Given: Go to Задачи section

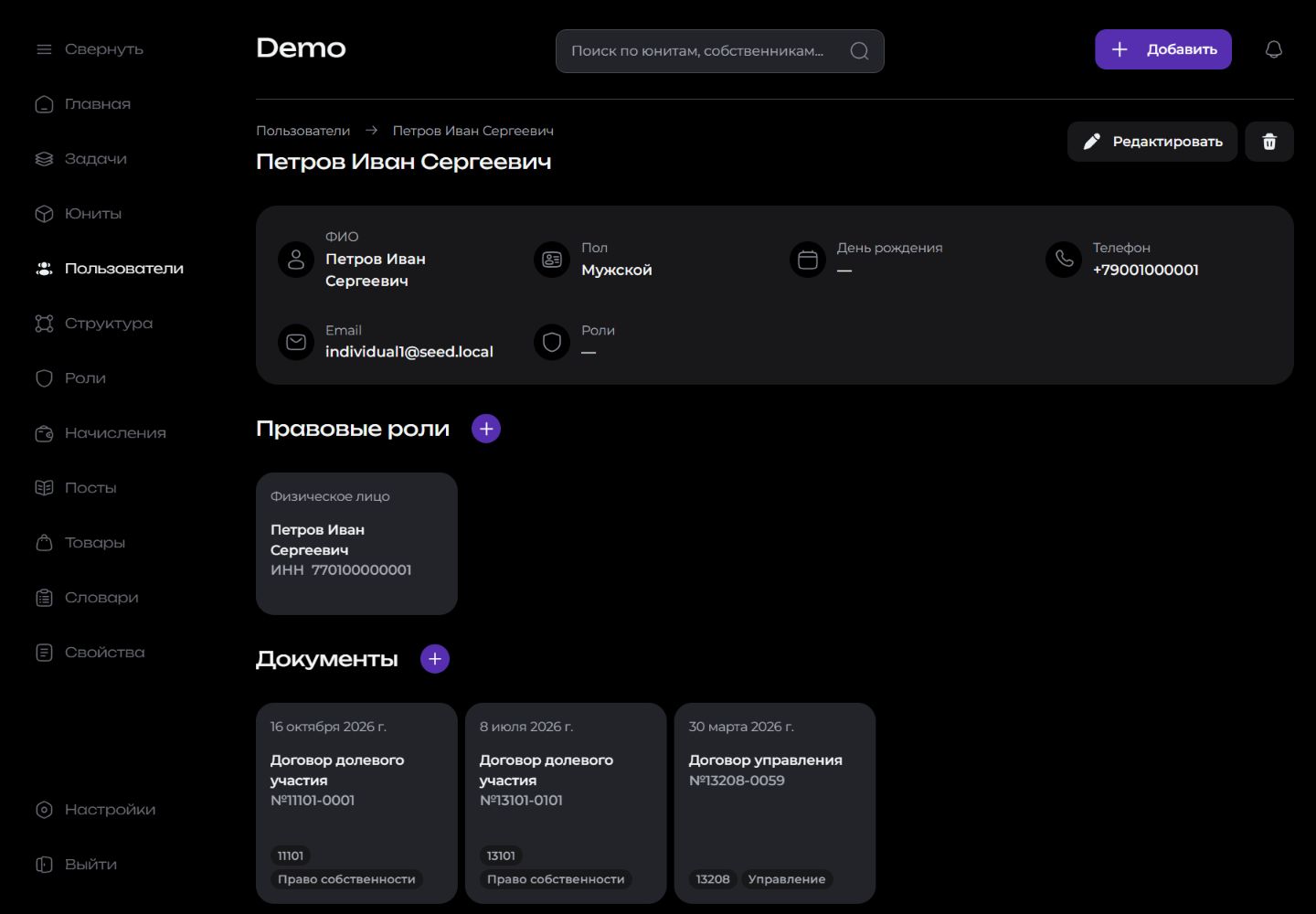Looking at the screenshot, I should pyautogui.click(x=81, y=159).
